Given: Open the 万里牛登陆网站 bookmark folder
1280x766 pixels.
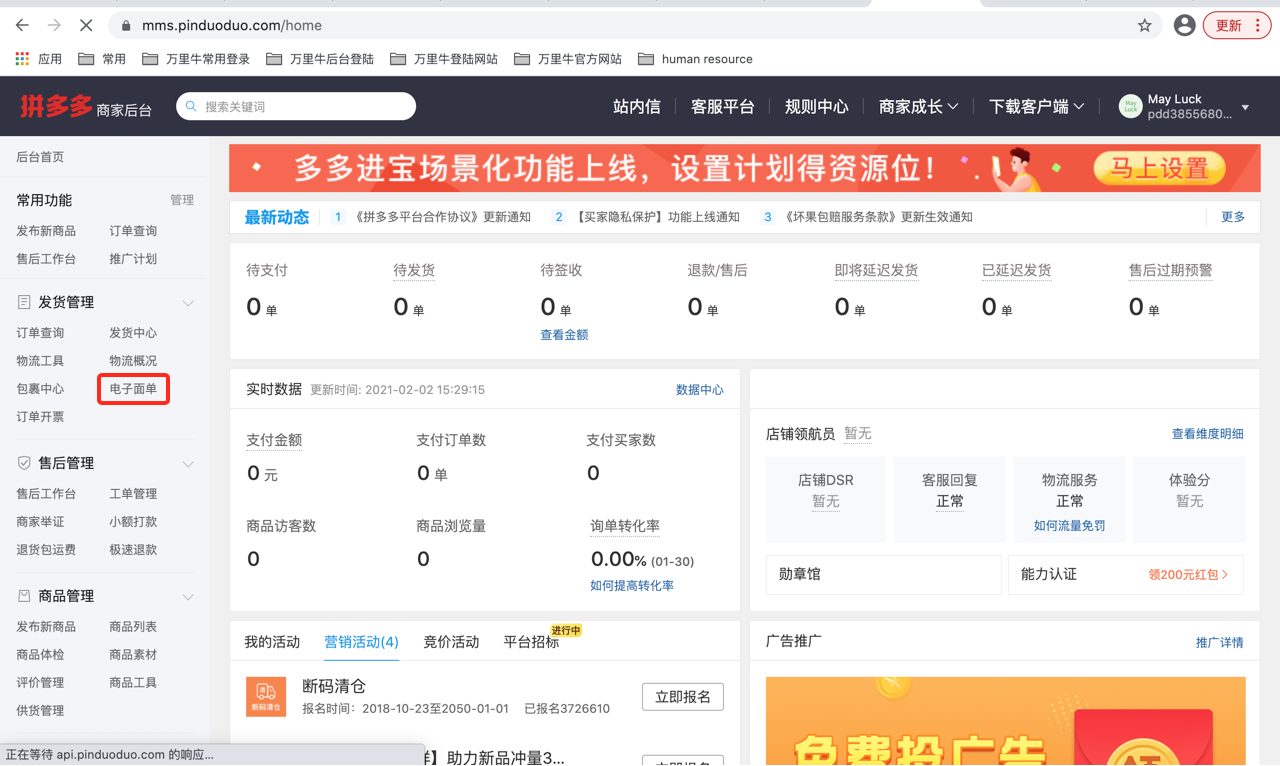Looking at the screenshot, I should (444, 59).
